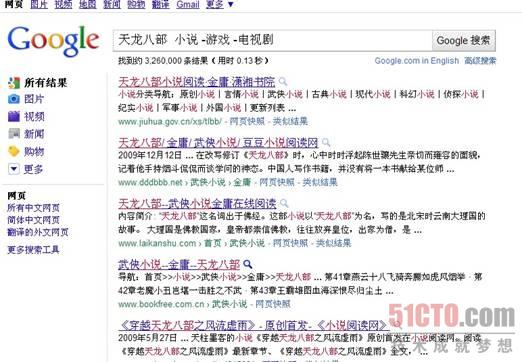Viewport: 522px width, 362px height.
Task: Open result 武侠小说--金庸--天龙八部
Action: 179,265
